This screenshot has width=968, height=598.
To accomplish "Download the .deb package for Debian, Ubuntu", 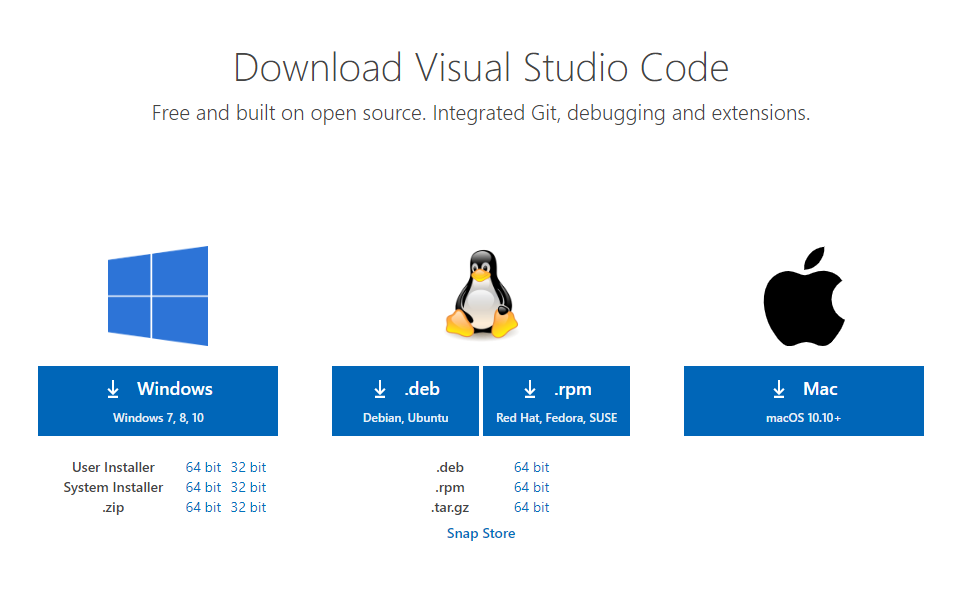I will pyautogui.click(x=406, y=401).
